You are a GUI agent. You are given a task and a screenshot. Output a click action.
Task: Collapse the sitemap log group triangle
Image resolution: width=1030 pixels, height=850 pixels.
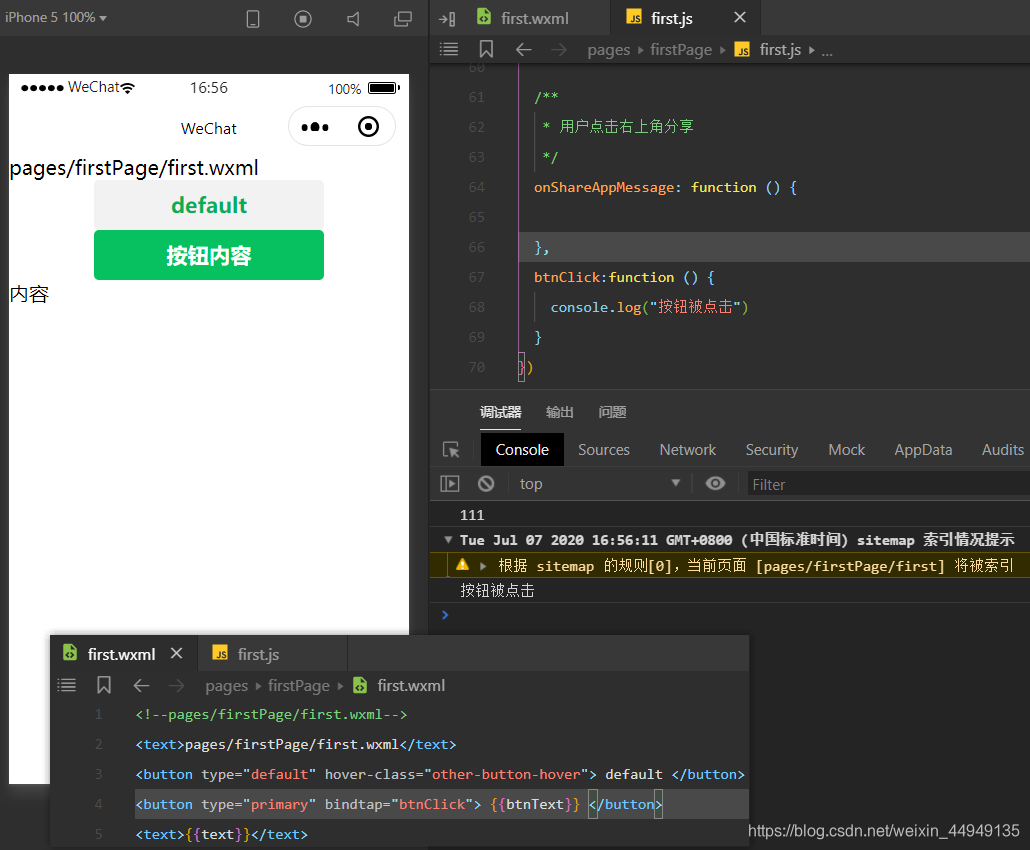point(448,540)
